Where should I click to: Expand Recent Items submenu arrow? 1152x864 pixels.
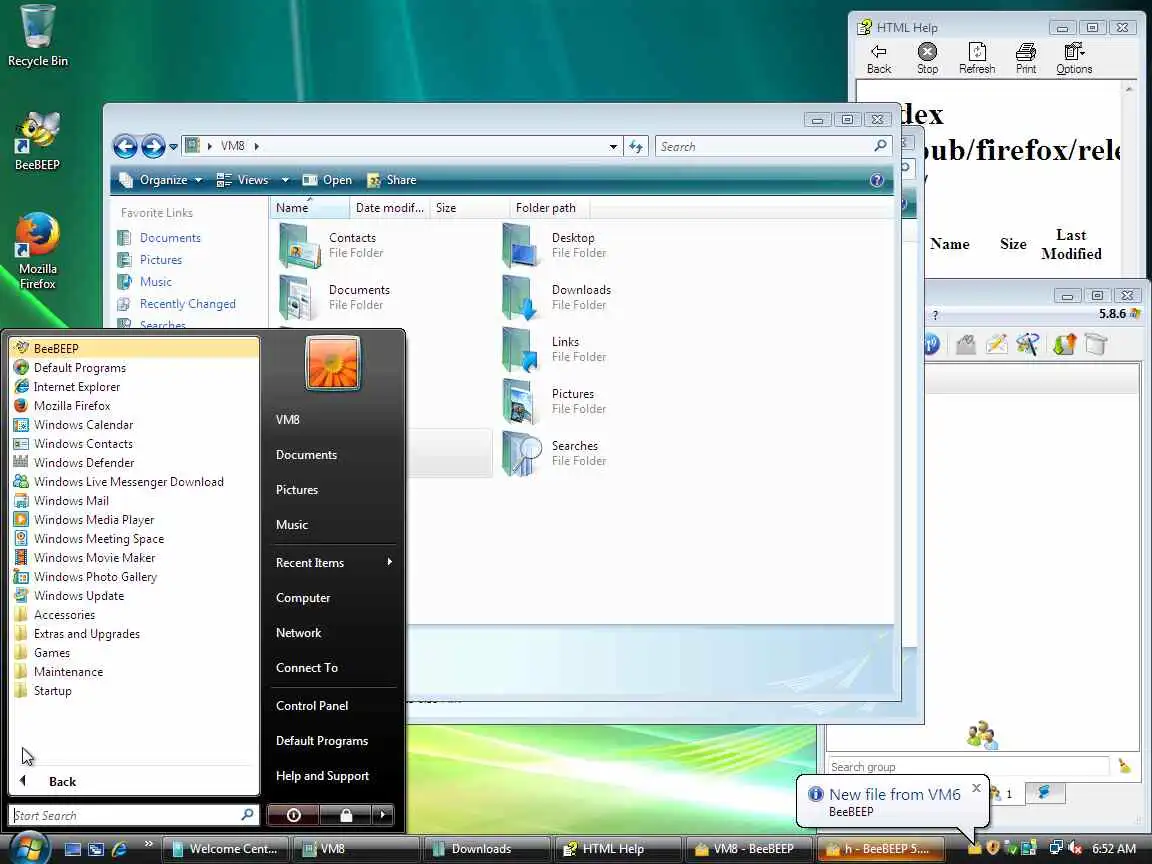pyautogui.click(x=389, y=562)
